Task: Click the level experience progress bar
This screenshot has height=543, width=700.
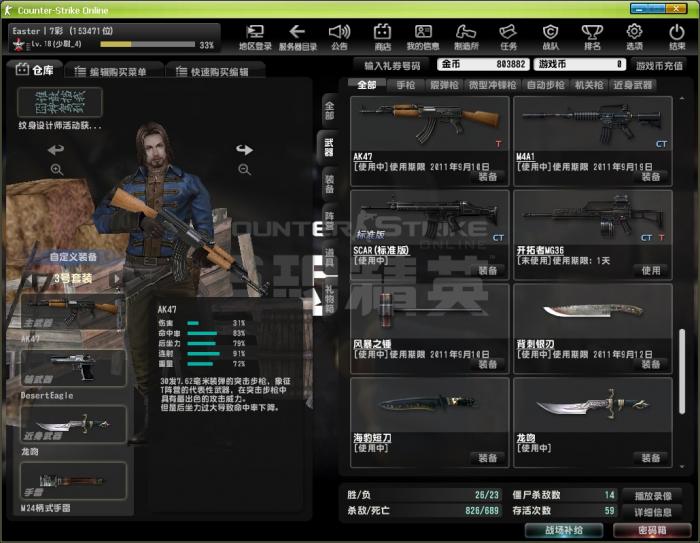Action: coord(148,44)
